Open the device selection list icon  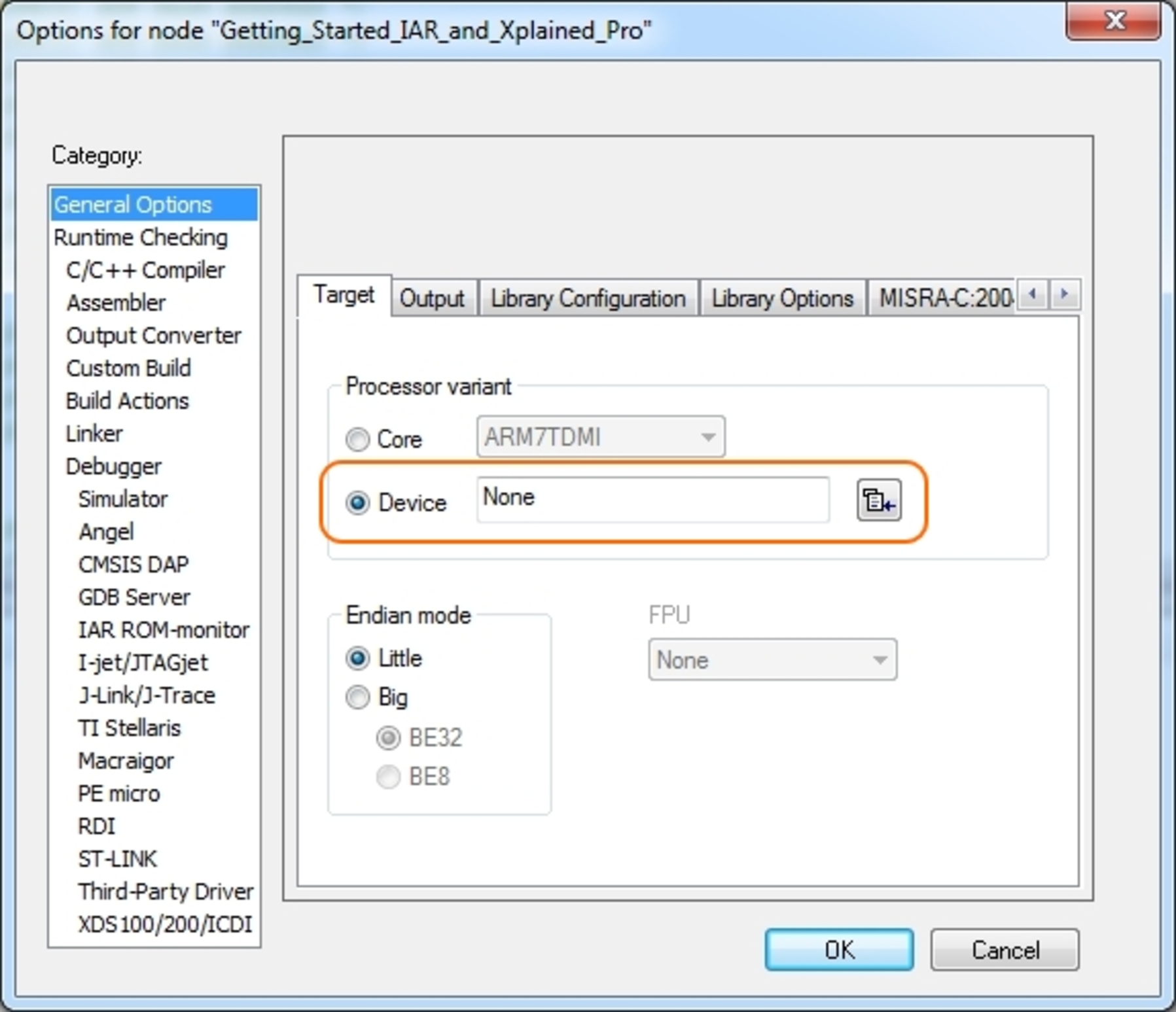coord(878,501)
